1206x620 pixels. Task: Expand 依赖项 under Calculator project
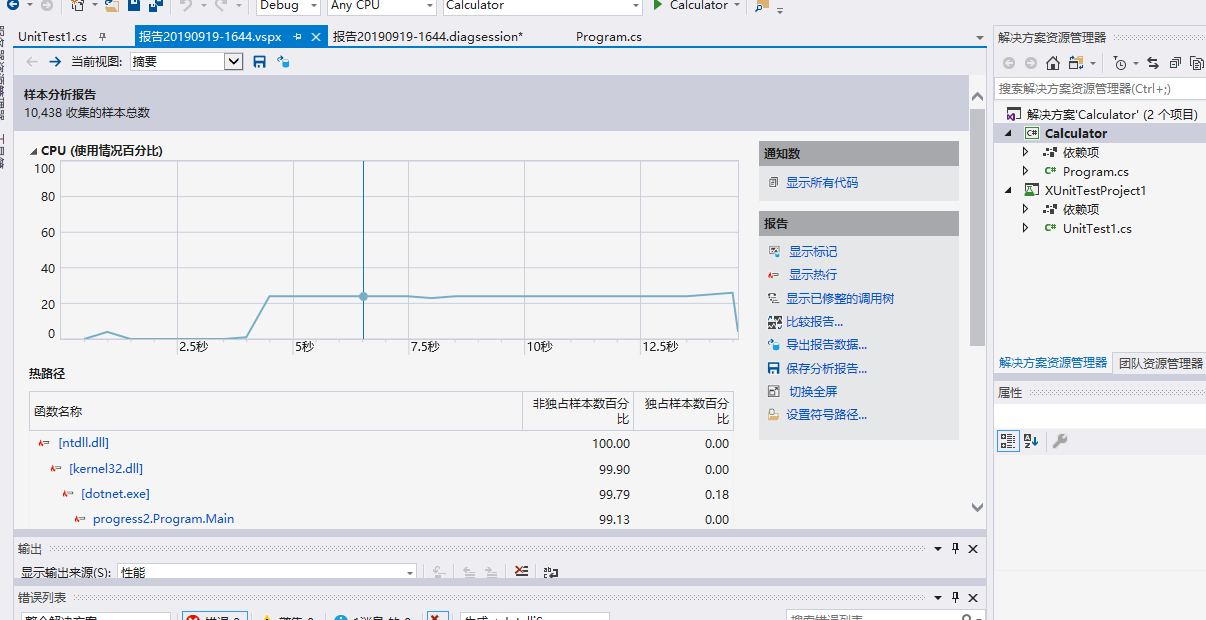click(1025, 152)
